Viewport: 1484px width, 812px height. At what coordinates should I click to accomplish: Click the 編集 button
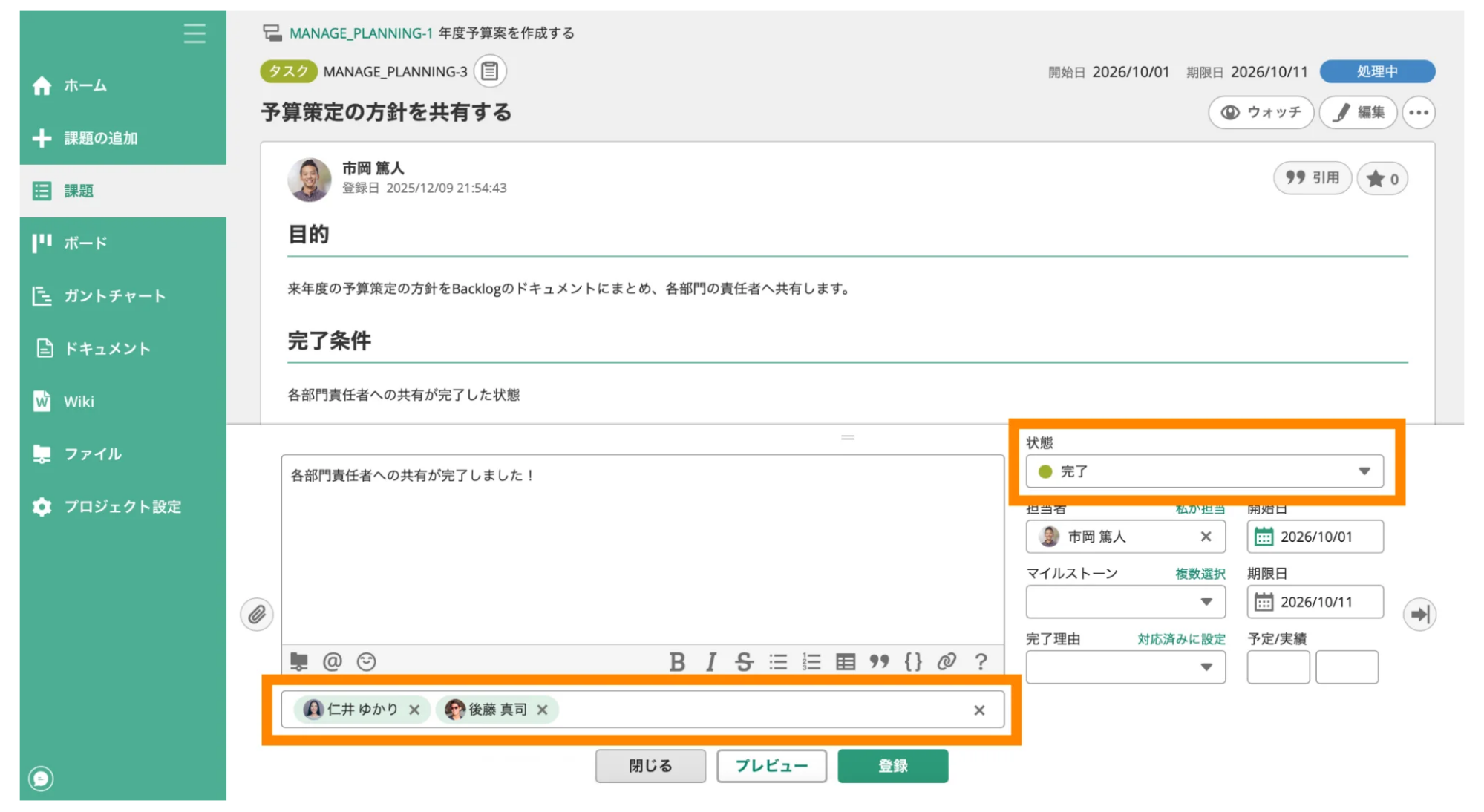pos(1358,113)
